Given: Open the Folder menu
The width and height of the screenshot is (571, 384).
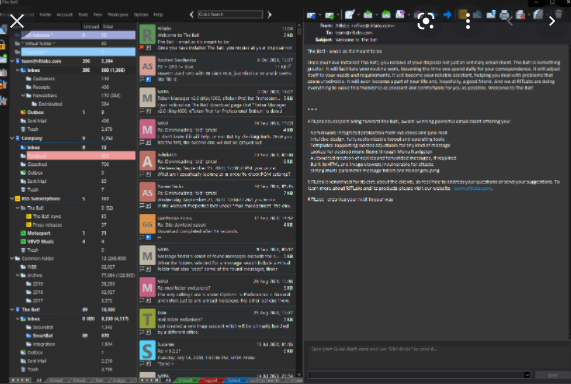Looking at the screenshot, I should click(45, 15).
